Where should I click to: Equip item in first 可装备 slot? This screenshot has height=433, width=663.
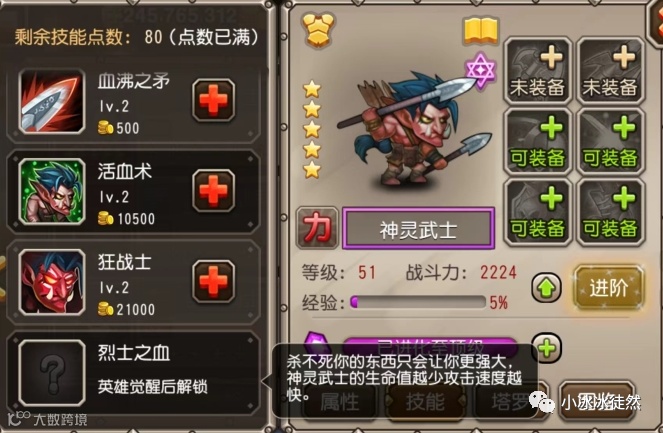click(x=537, y=142)
